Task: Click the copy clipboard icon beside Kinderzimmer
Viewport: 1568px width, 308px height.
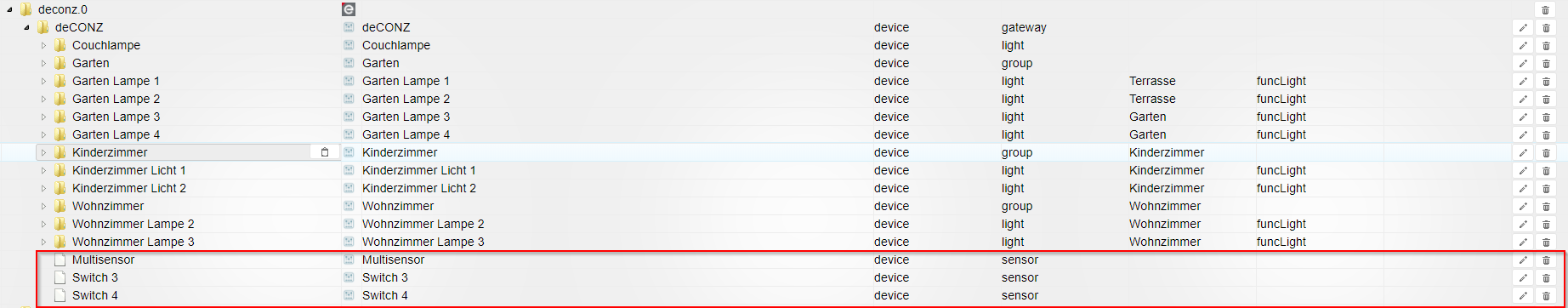Action: [x=324, y=152]
